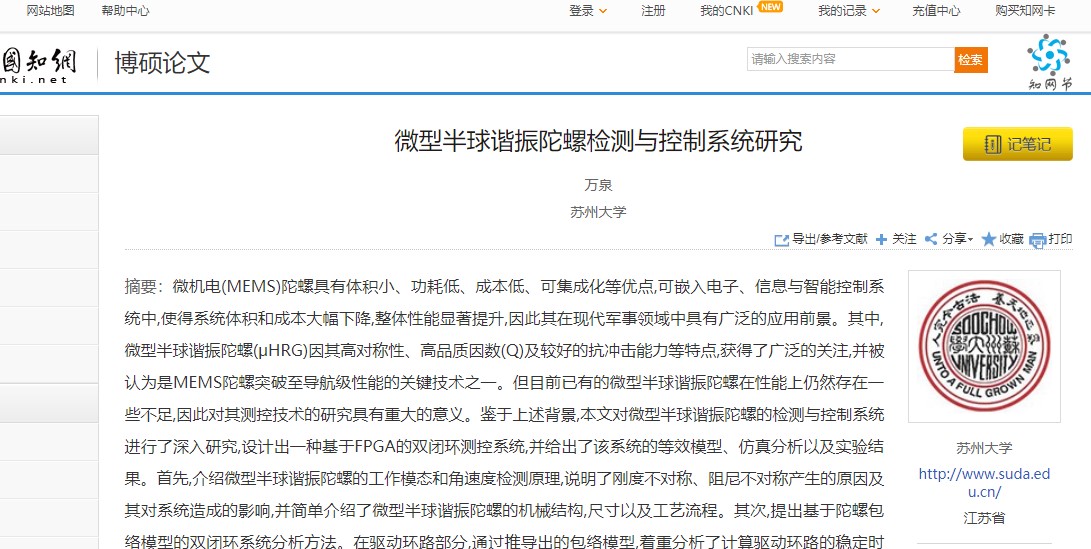Screen dimensions: 1091x549
Task: Click the Soochow University seal image
Action: click(968, 347)
